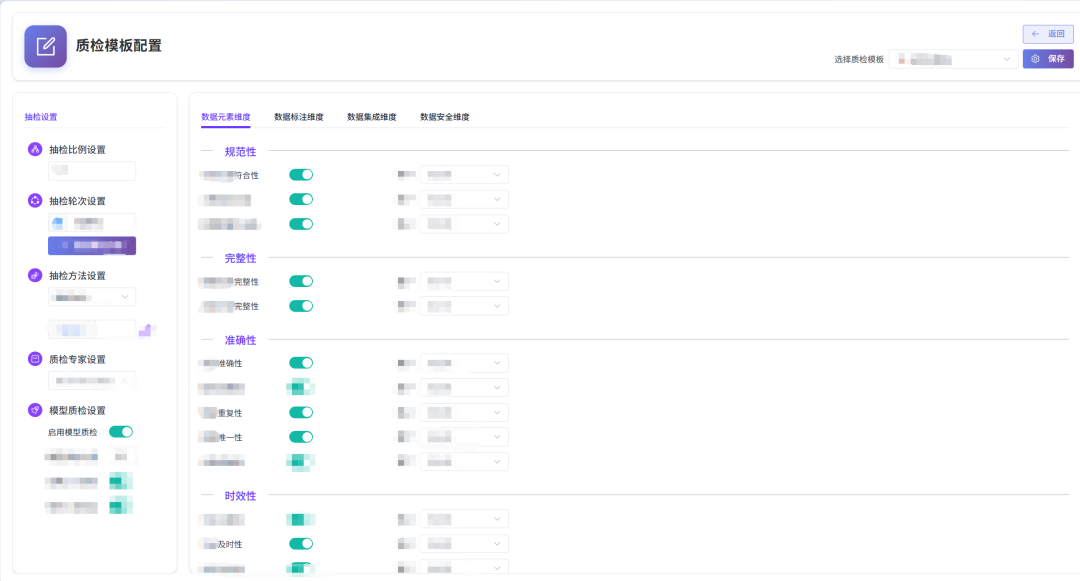Switch to the 数据安全维度 tab

445,117
